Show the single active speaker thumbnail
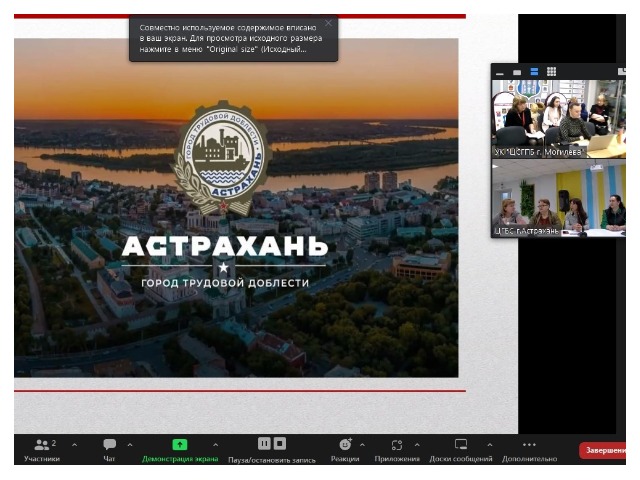This screenshot has width=640, height=480. coord(517,72)
